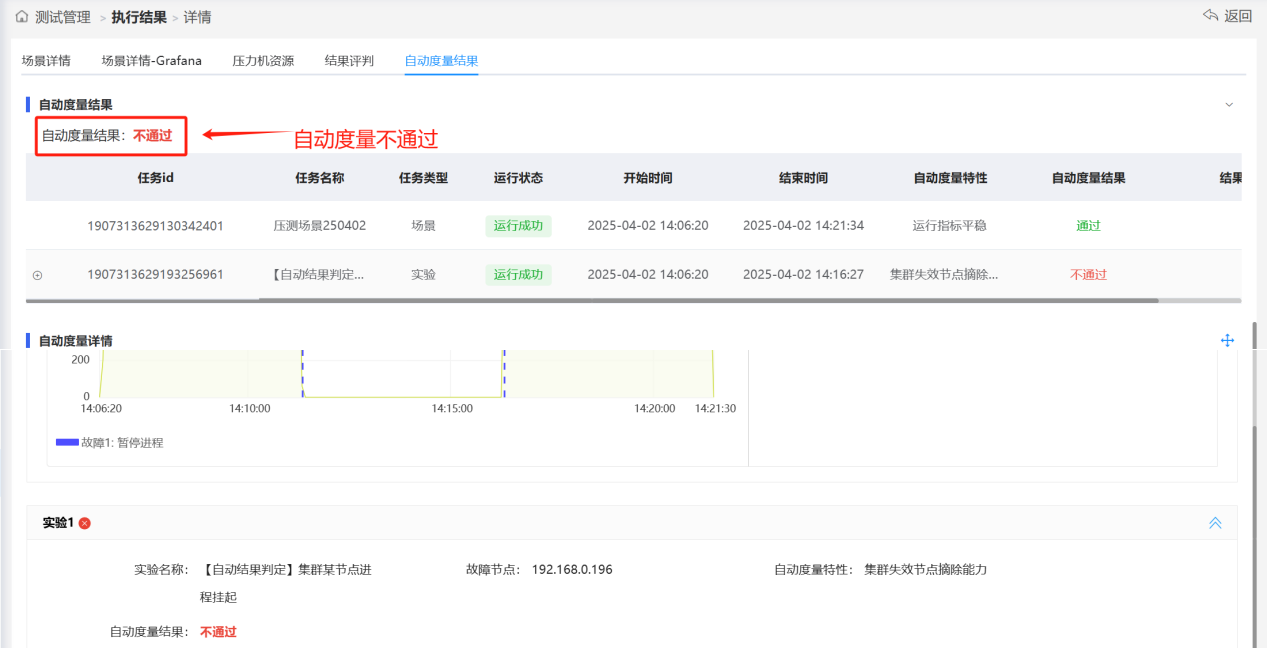The width and height of the screenshot is (1267, 655).
Task: Click 测试管理 breadcrumb link
Action: tap(62, 17)
